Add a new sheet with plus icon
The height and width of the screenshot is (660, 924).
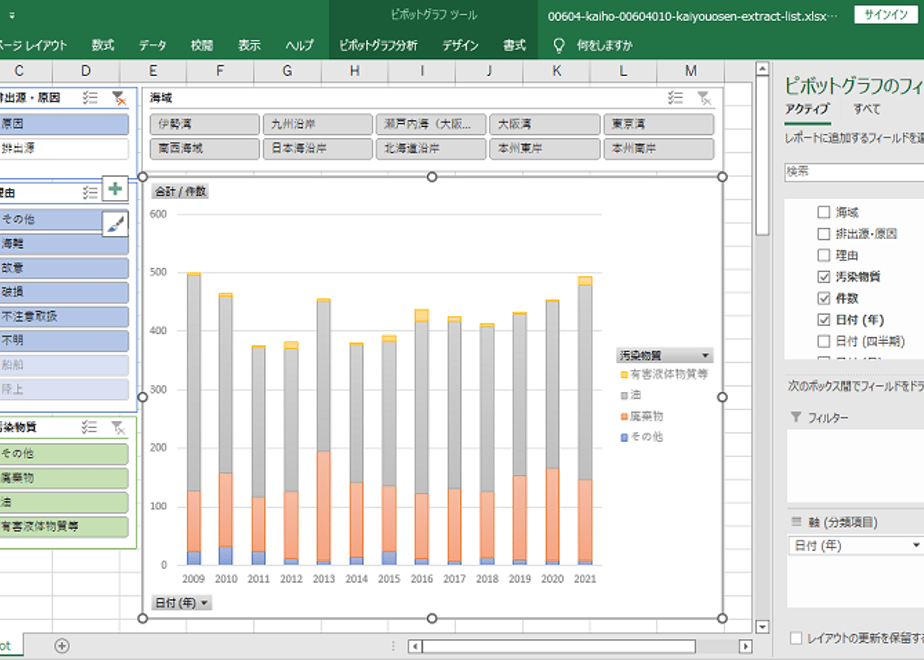(x=62, y=646)
